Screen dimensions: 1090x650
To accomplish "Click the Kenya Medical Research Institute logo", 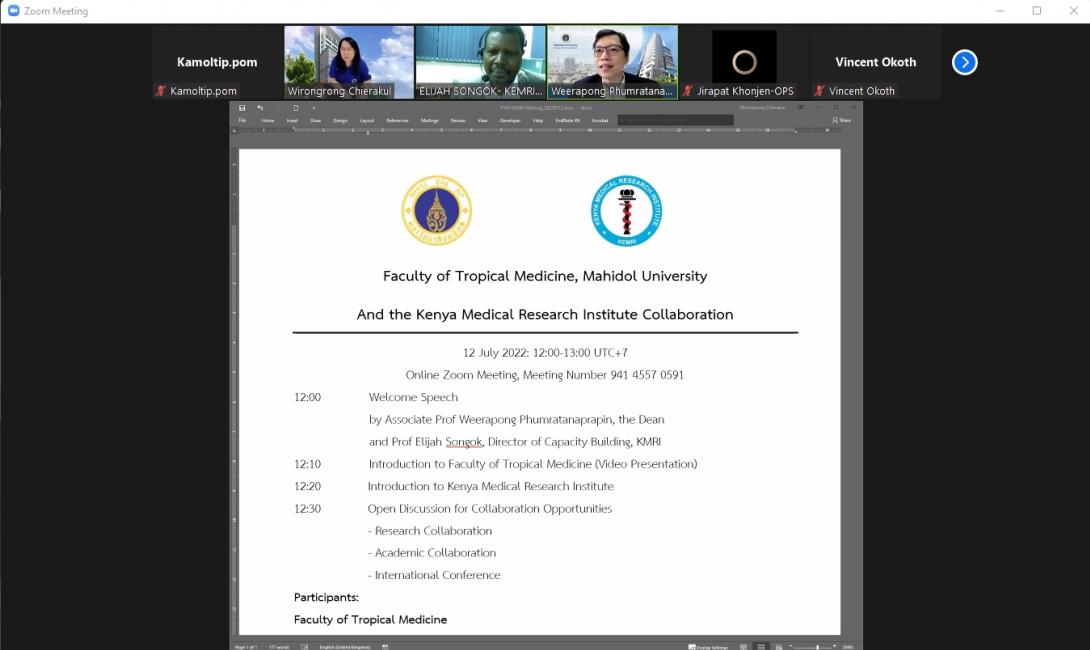I will click(x=626, y=210).
